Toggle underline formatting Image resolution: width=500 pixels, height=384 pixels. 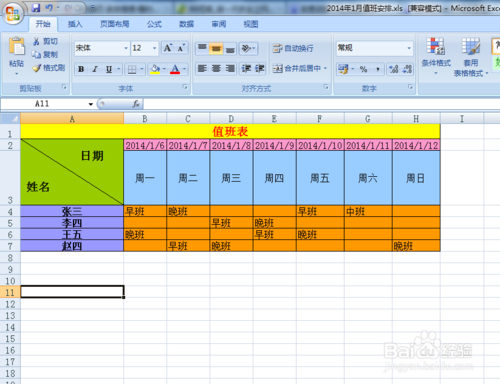click(x=109, y=69)
